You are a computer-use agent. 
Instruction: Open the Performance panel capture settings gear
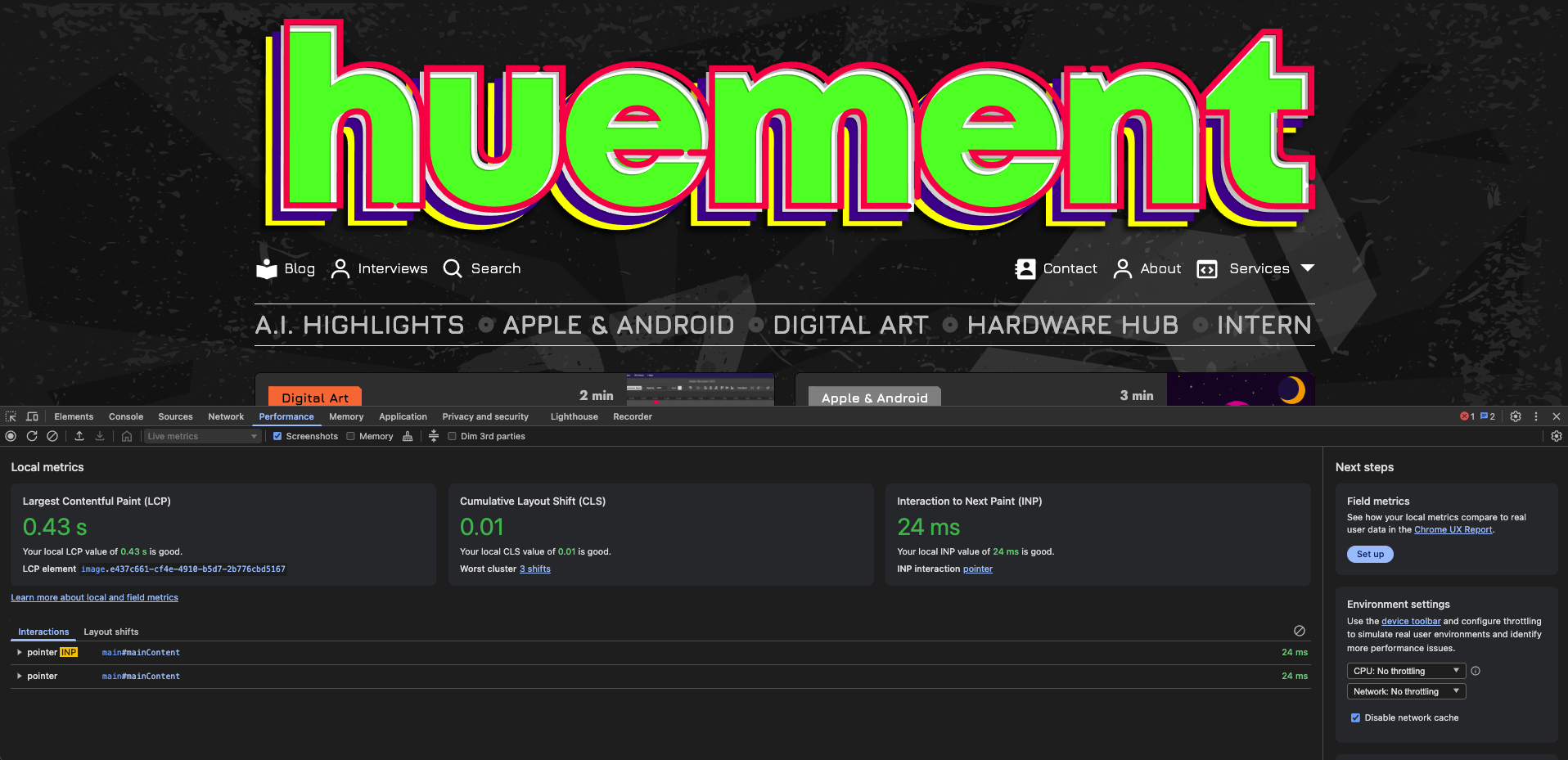point(1557,436)
